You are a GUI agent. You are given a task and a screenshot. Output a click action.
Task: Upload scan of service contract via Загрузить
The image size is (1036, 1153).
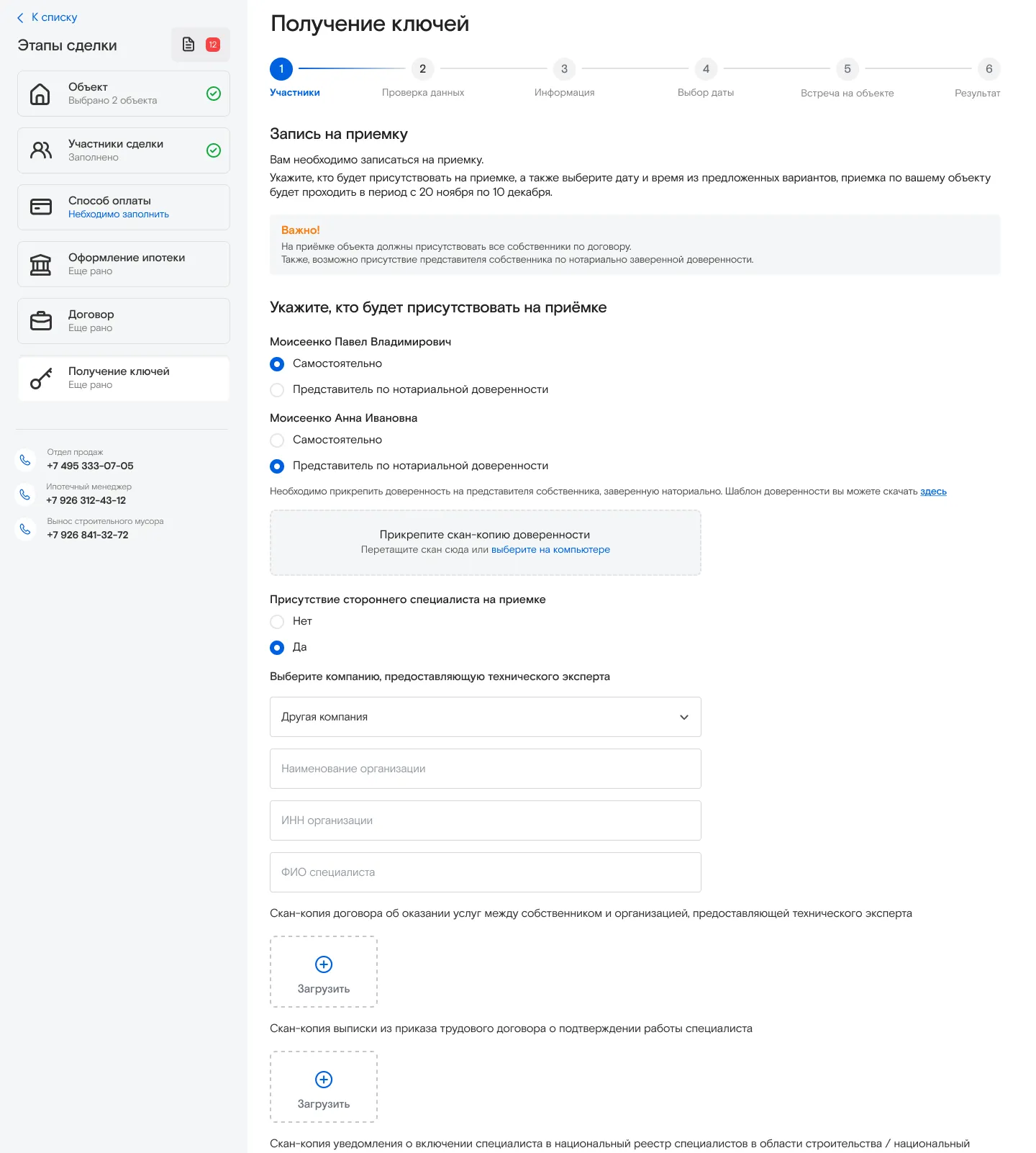324,972
